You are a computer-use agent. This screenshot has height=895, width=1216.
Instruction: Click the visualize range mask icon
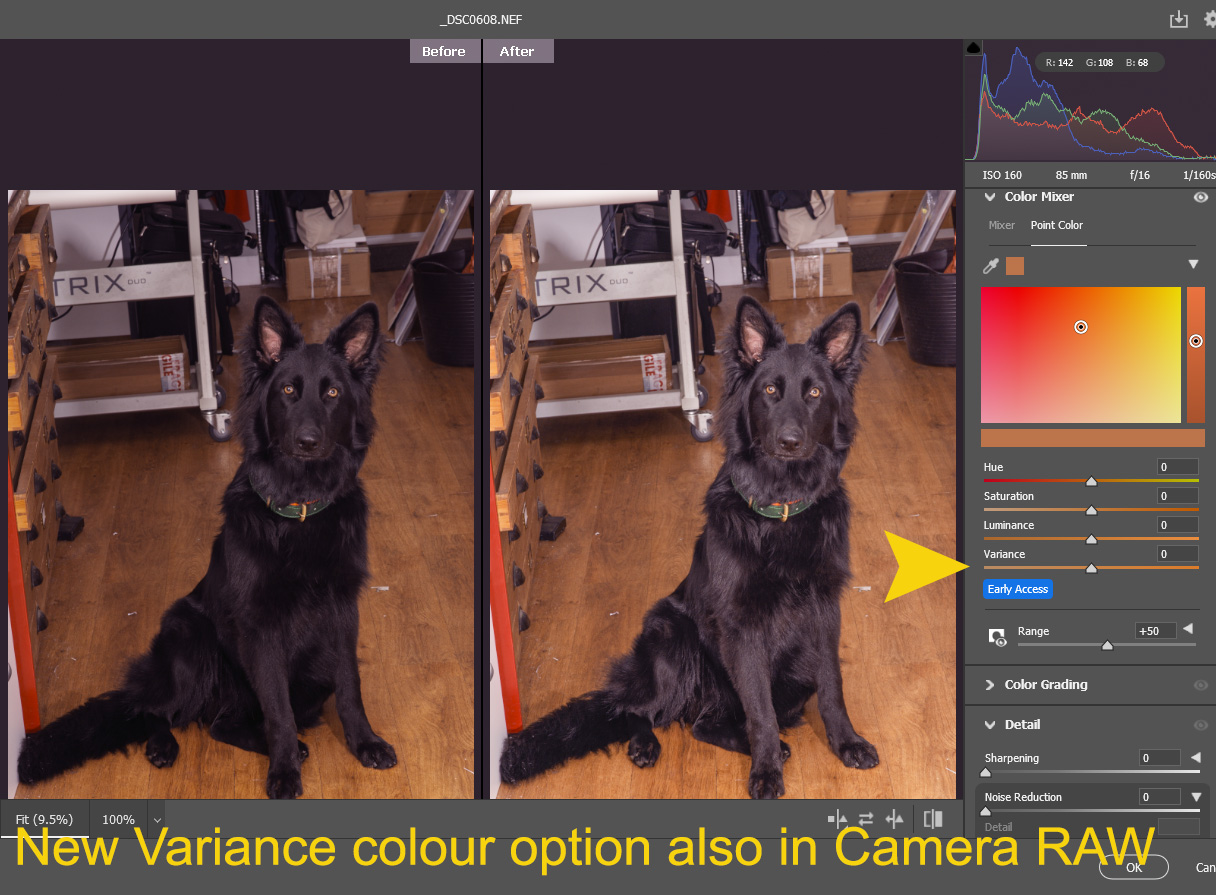click(x=996, y=637)
